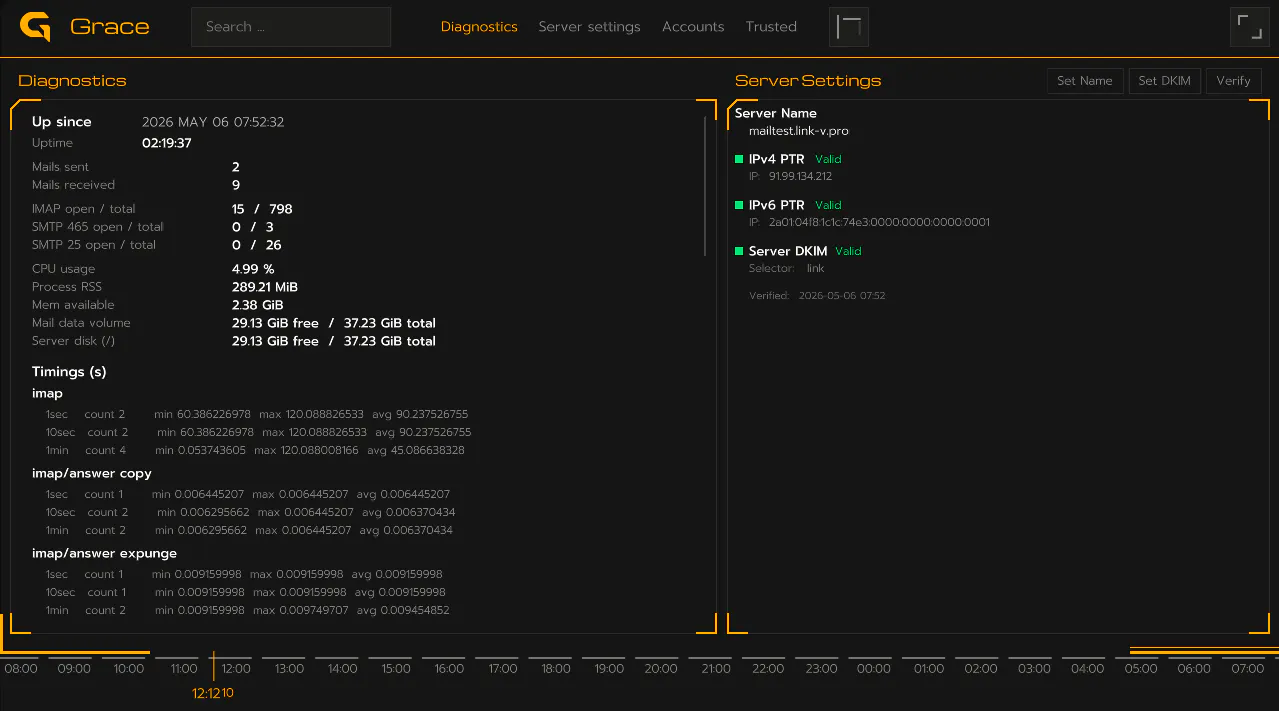
Task: Select 16:00 on the timeline
Action: pos(449,669)
